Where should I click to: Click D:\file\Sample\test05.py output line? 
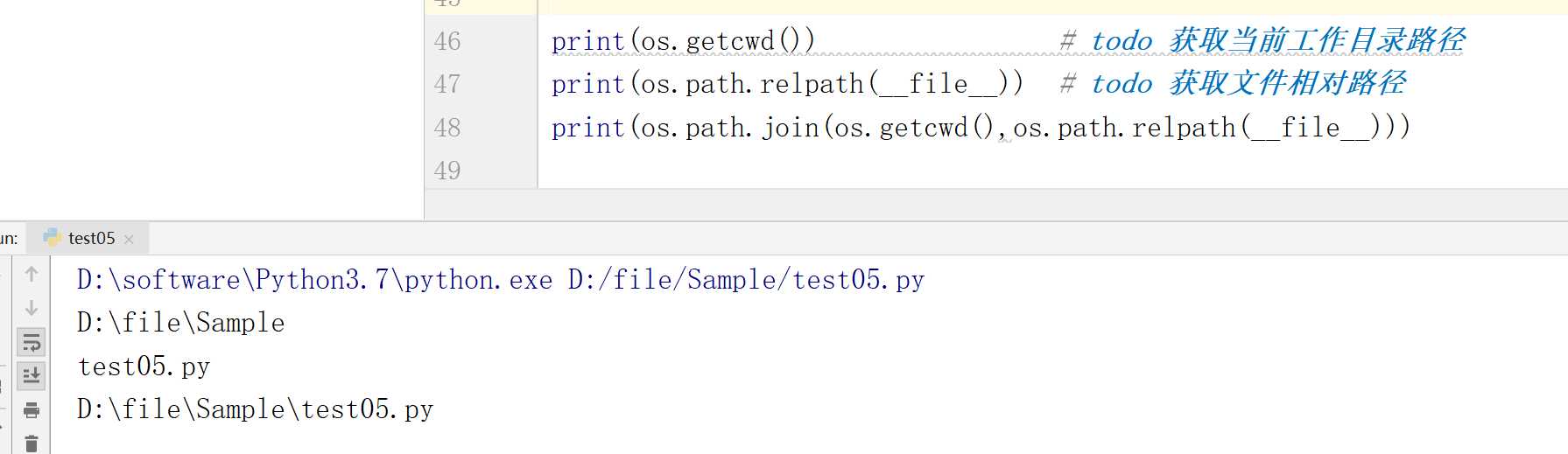(x=255, y=409)
